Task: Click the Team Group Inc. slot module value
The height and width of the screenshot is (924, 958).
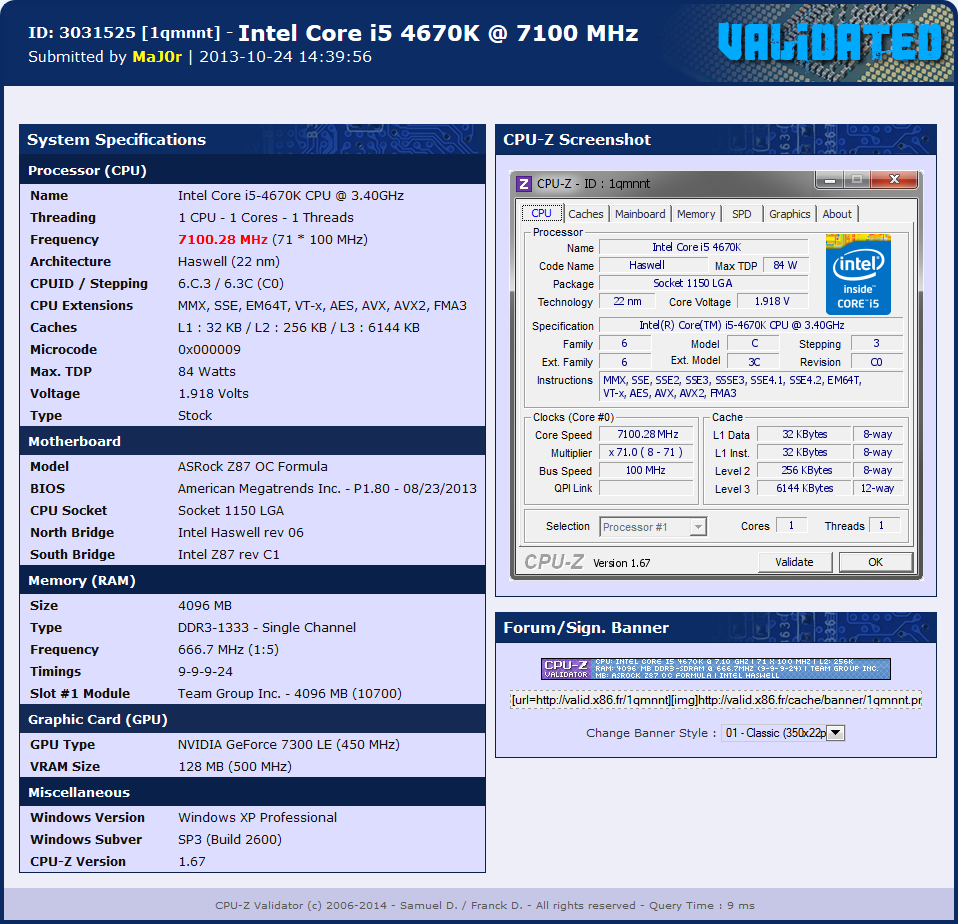Action: [x=290, y=694]
